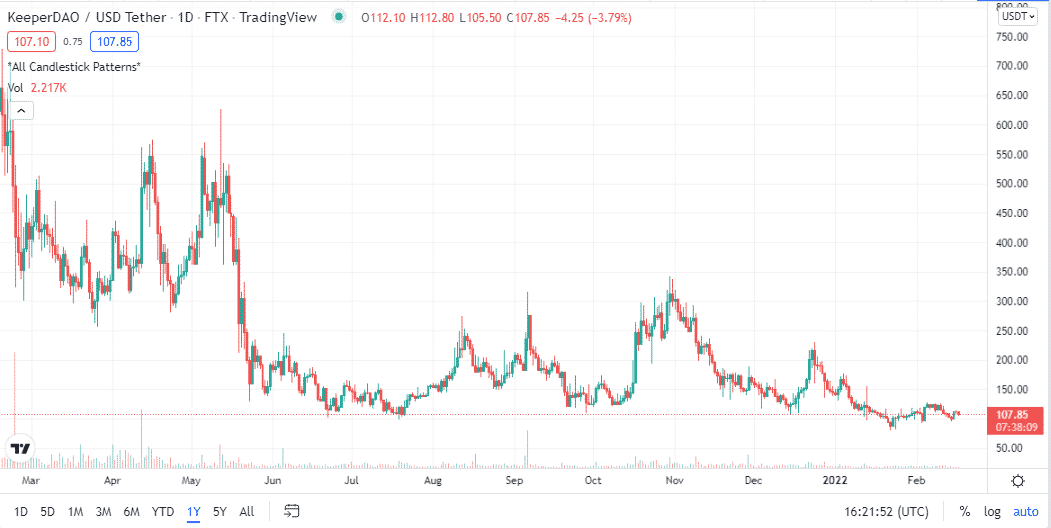Viewport: 1051px width, 528px height.
Task: Click the blue 107.85 buy price button
Action: coord(115,42)
